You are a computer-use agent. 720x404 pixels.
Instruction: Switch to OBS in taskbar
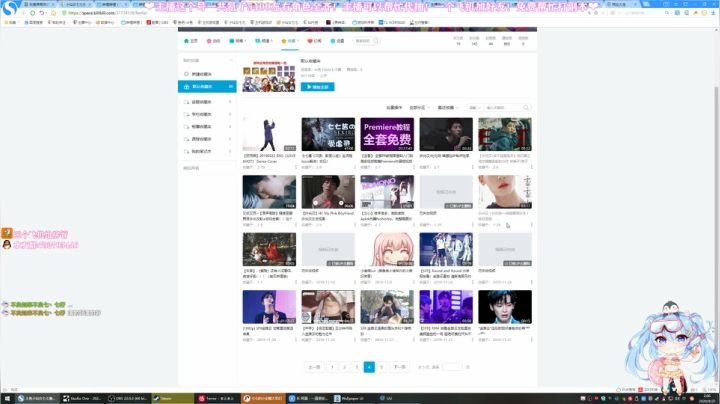click(128, 398)
